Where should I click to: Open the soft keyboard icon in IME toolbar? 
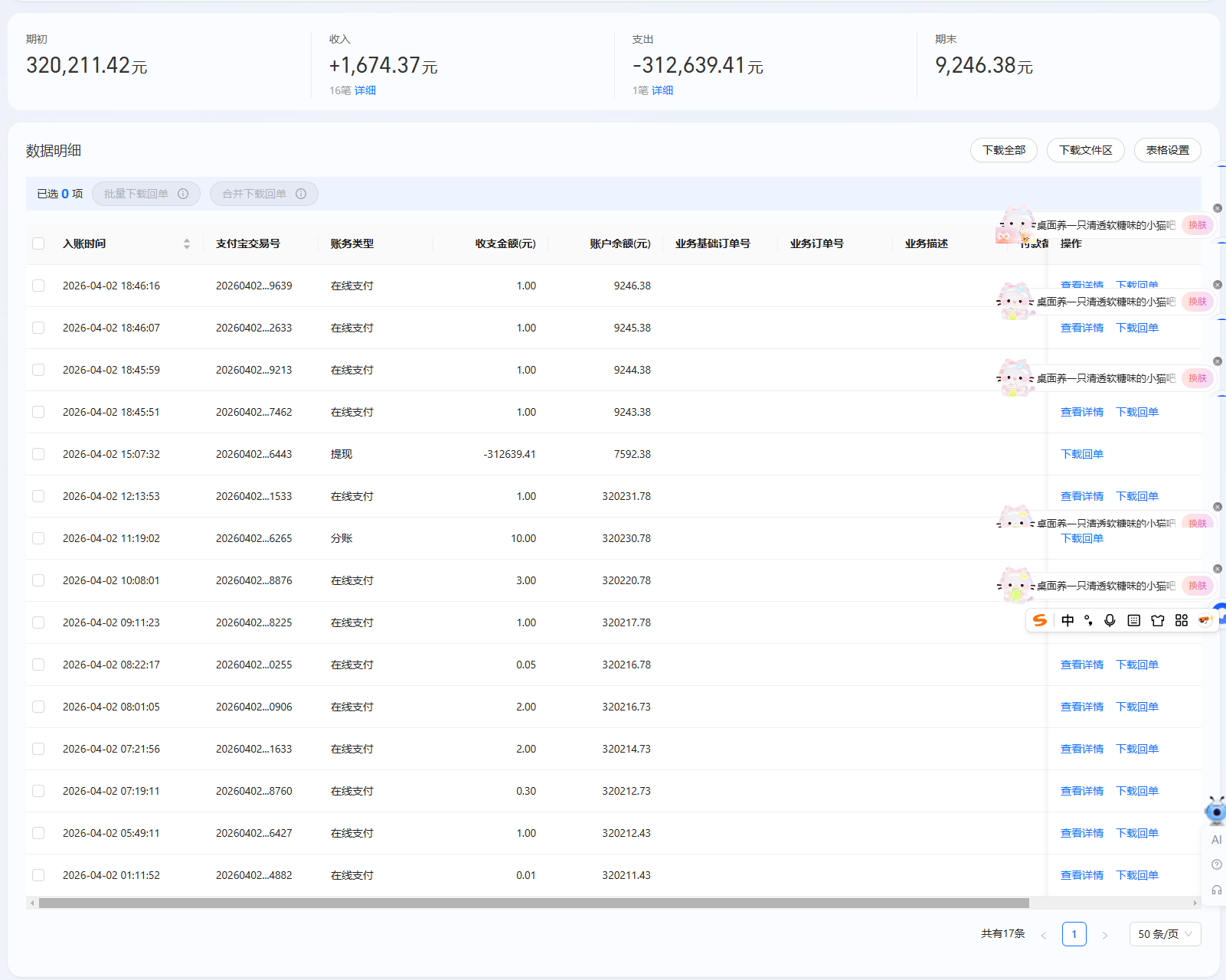point(1134,620)
